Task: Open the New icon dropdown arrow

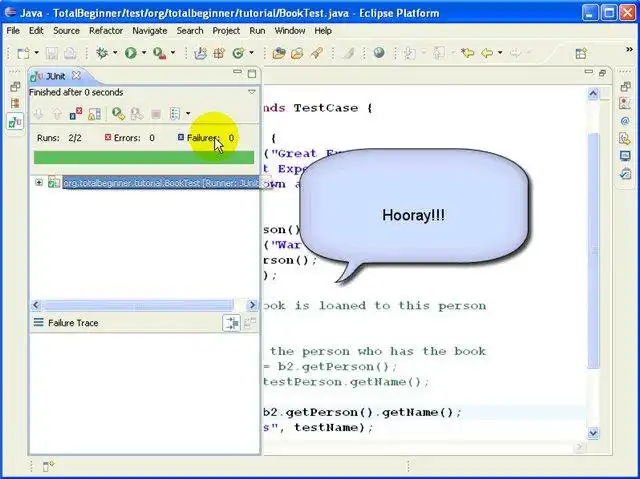Action: tap(36, 53)
